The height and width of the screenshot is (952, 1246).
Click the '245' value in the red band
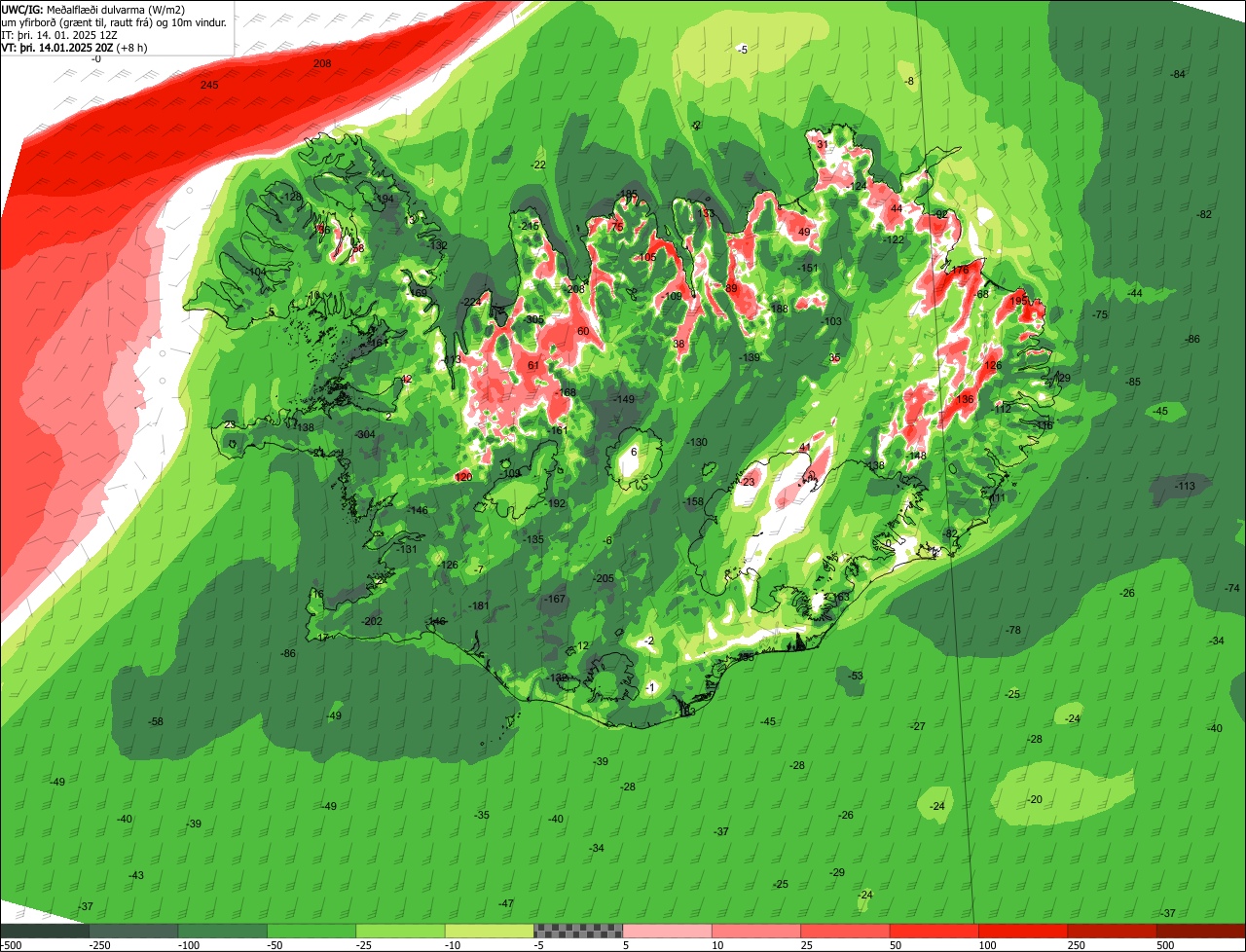[x=209, y=86]
